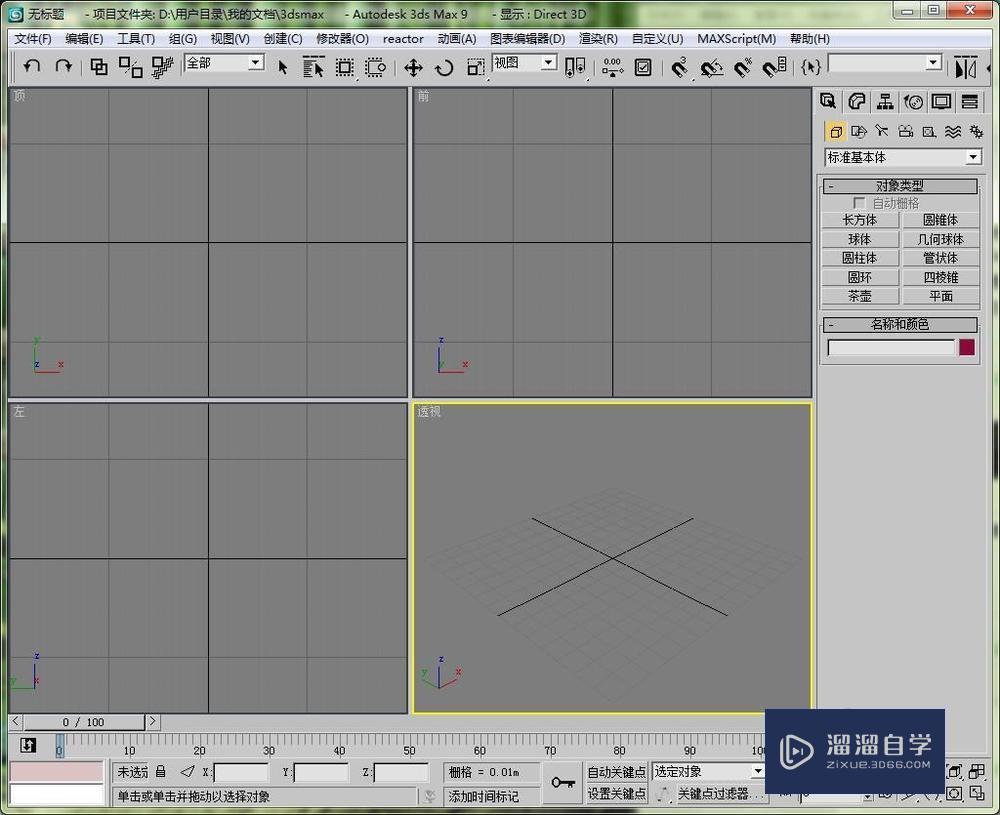Collapse the 对象类型 rollout
Screen dimensions: 1000x815
(x=830, y=185)
